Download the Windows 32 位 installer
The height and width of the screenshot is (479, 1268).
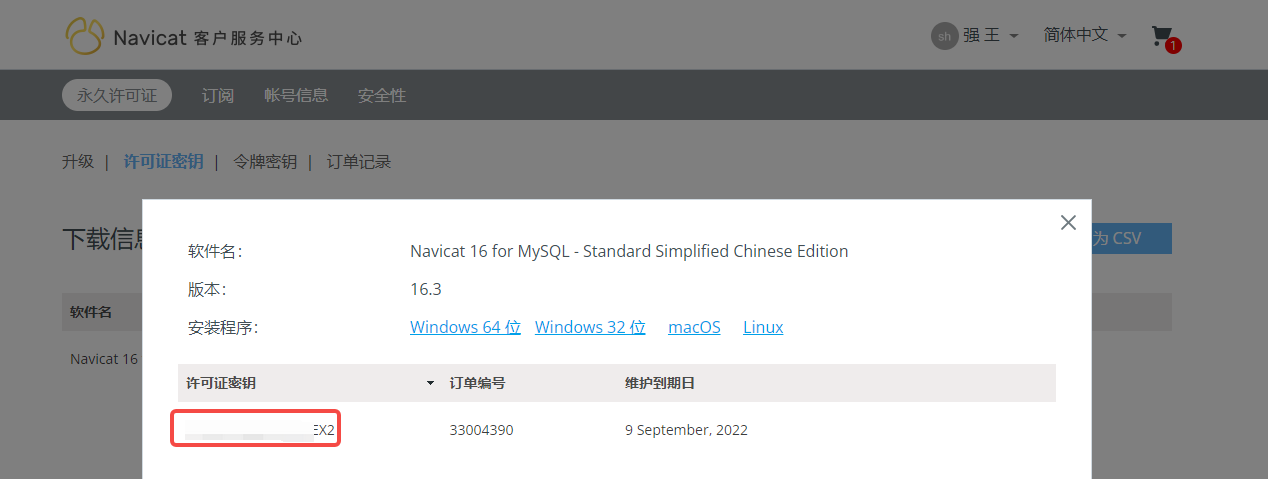point(590,327)
